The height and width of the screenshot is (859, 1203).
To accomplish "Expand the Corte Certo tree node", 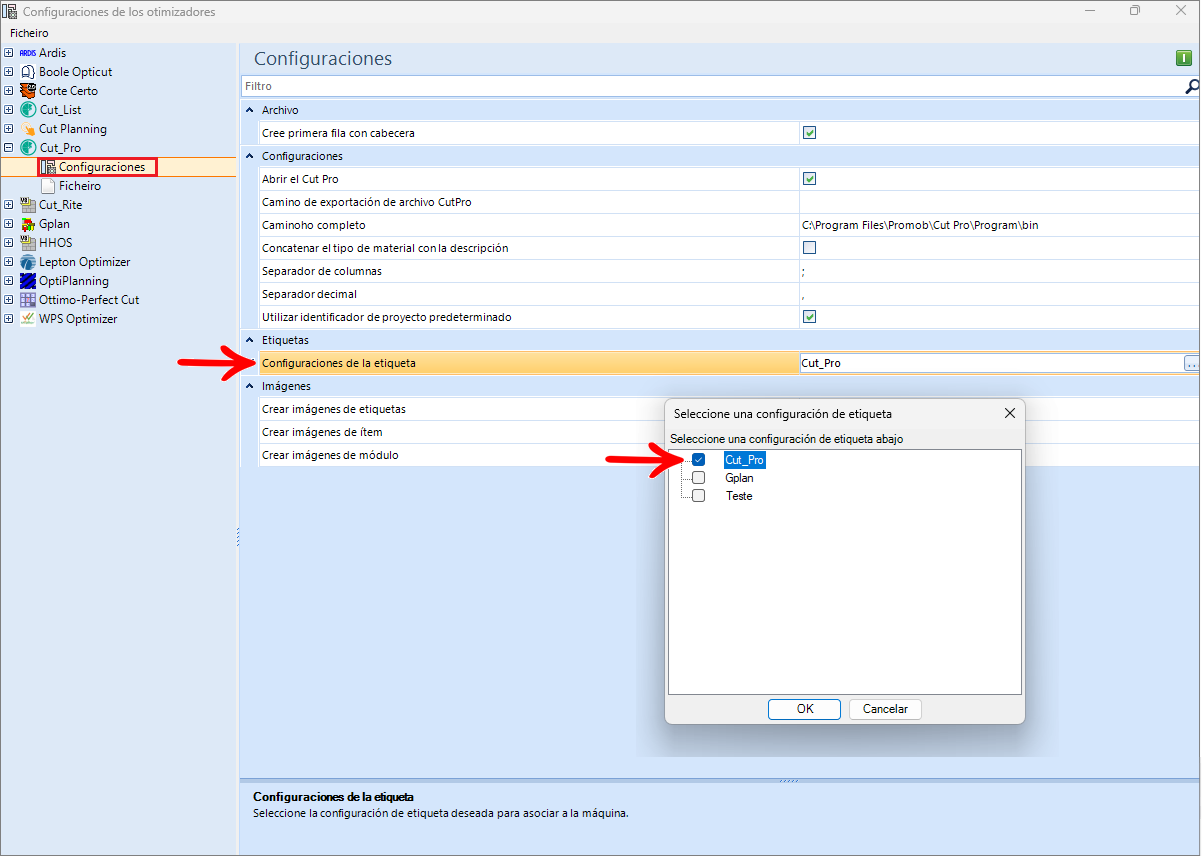I will pos(9,91).
